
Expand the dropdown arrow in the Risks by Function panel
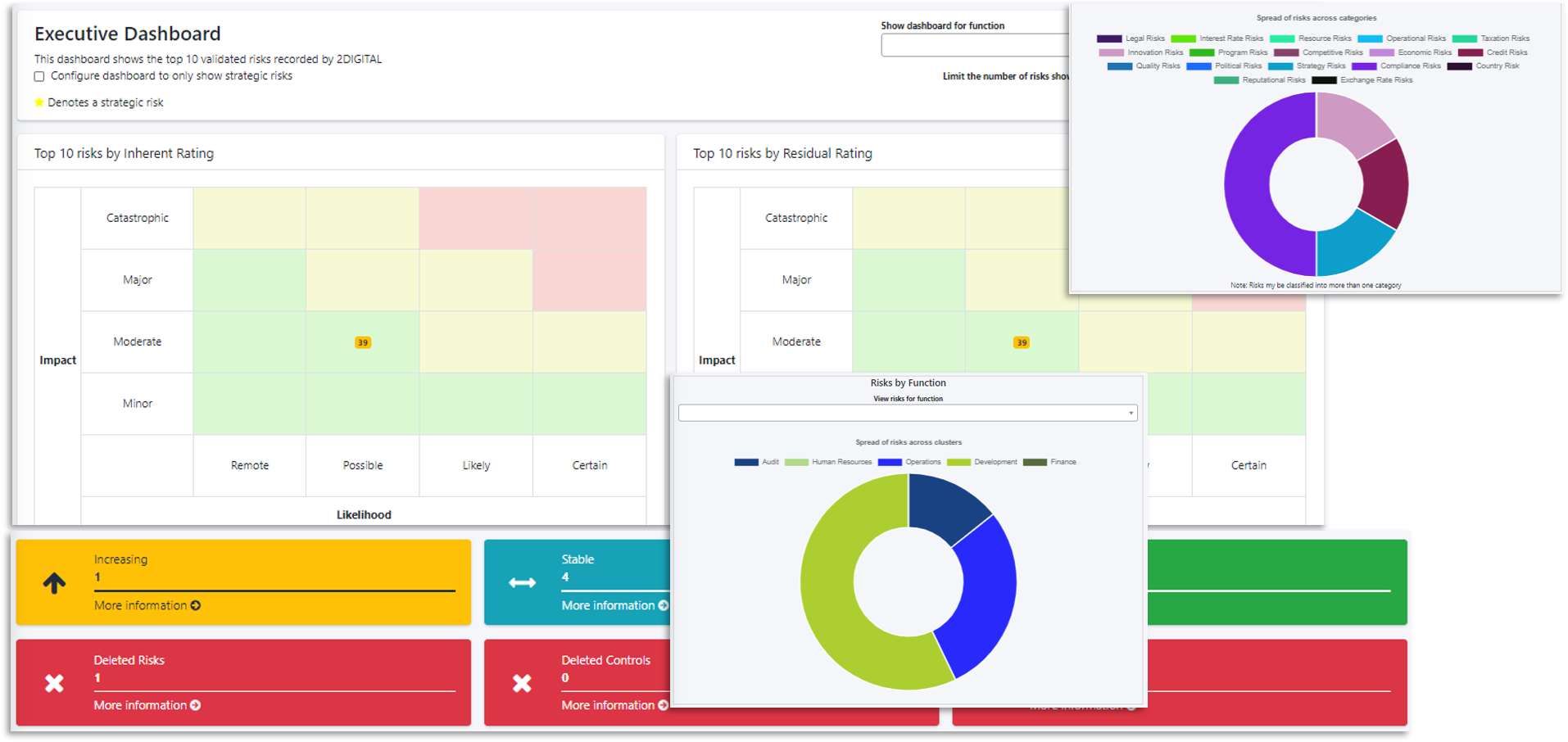1130,413
